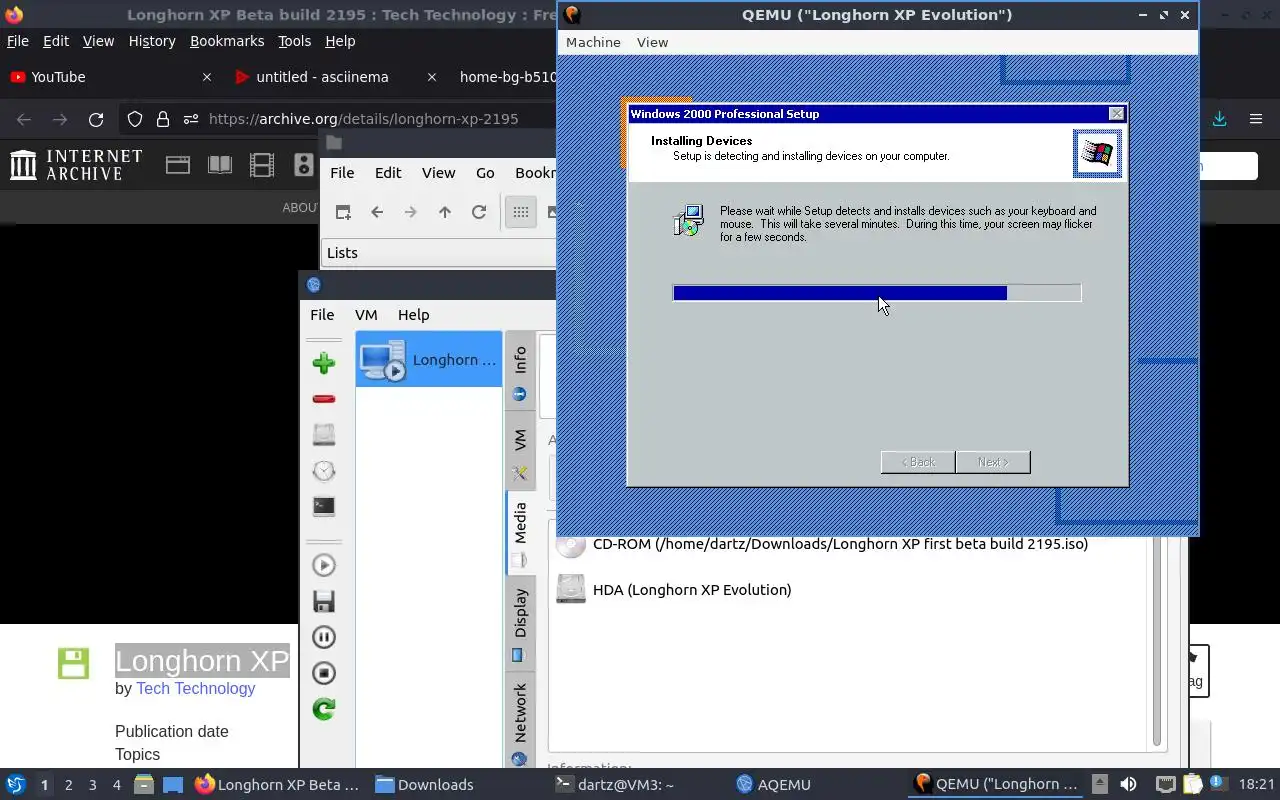Open Firefox Bookmarks menu
Screen dimensions: 1280x800
[227, 41]
